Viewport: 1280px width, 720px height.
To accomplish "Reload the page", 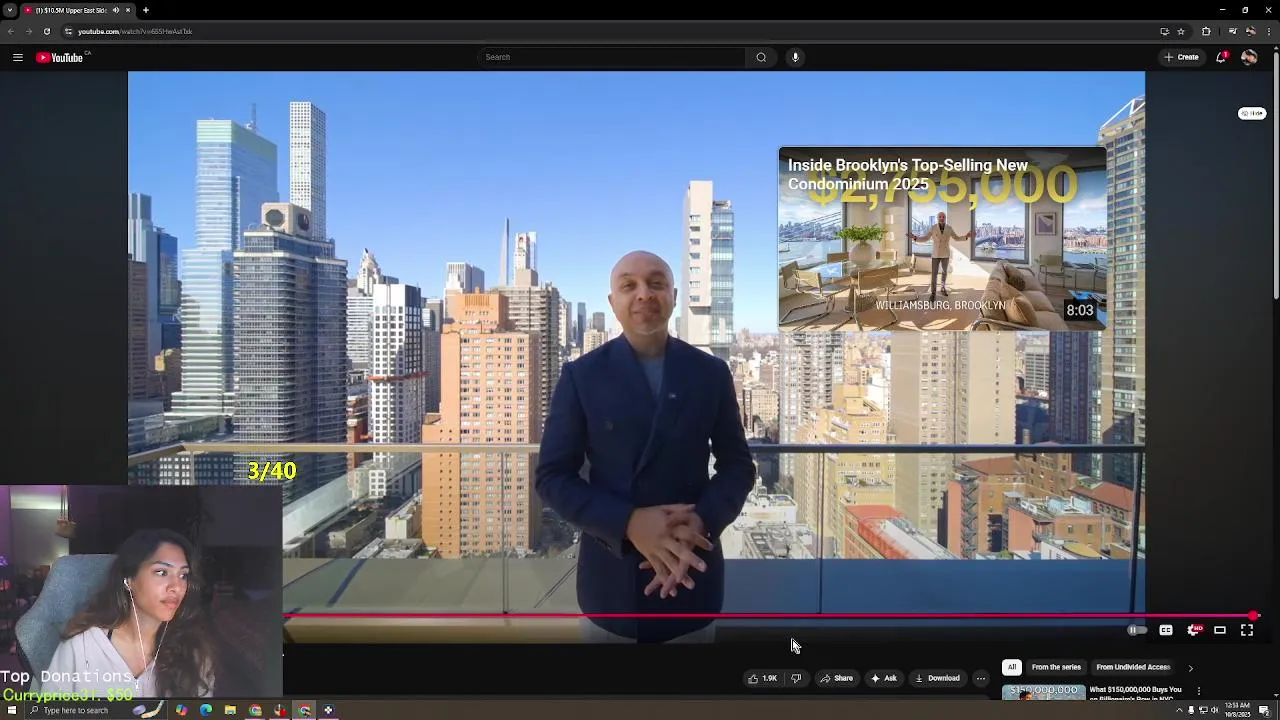I will (46, 31).
